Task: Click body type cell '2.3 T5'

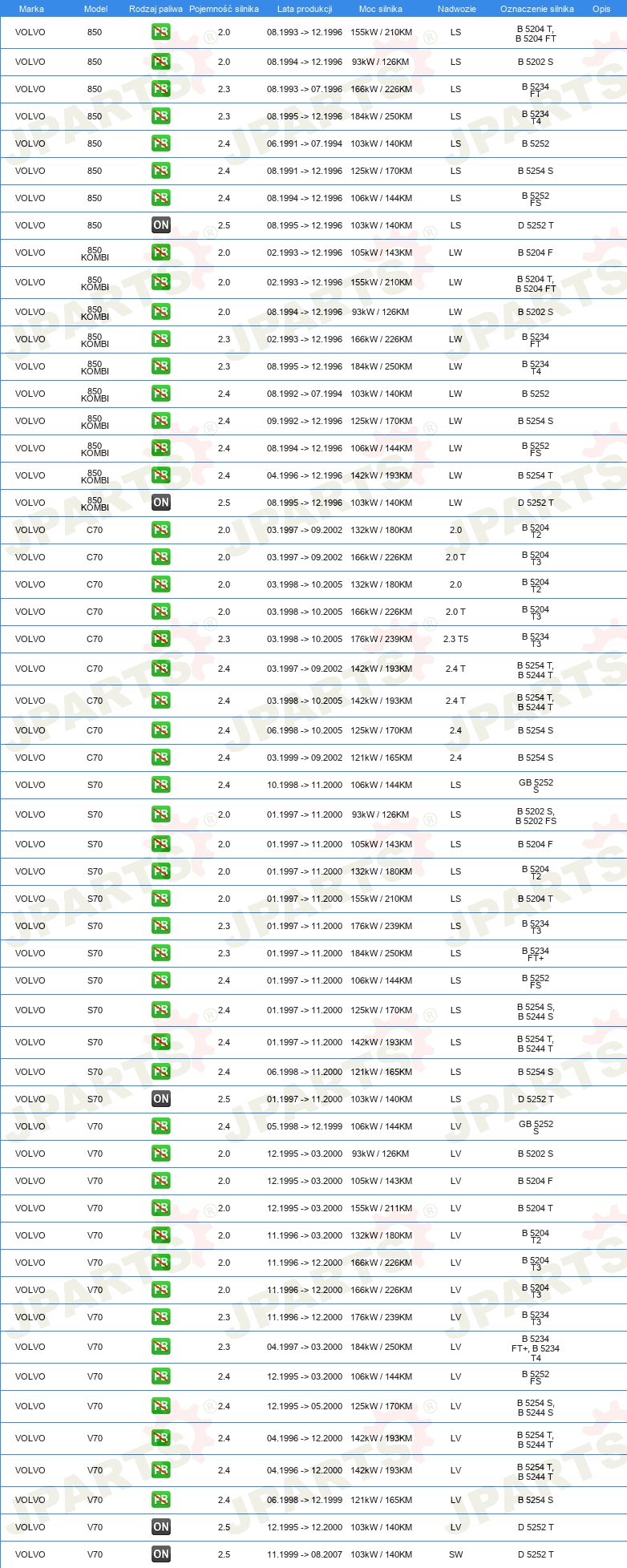Action: (455, 639)
